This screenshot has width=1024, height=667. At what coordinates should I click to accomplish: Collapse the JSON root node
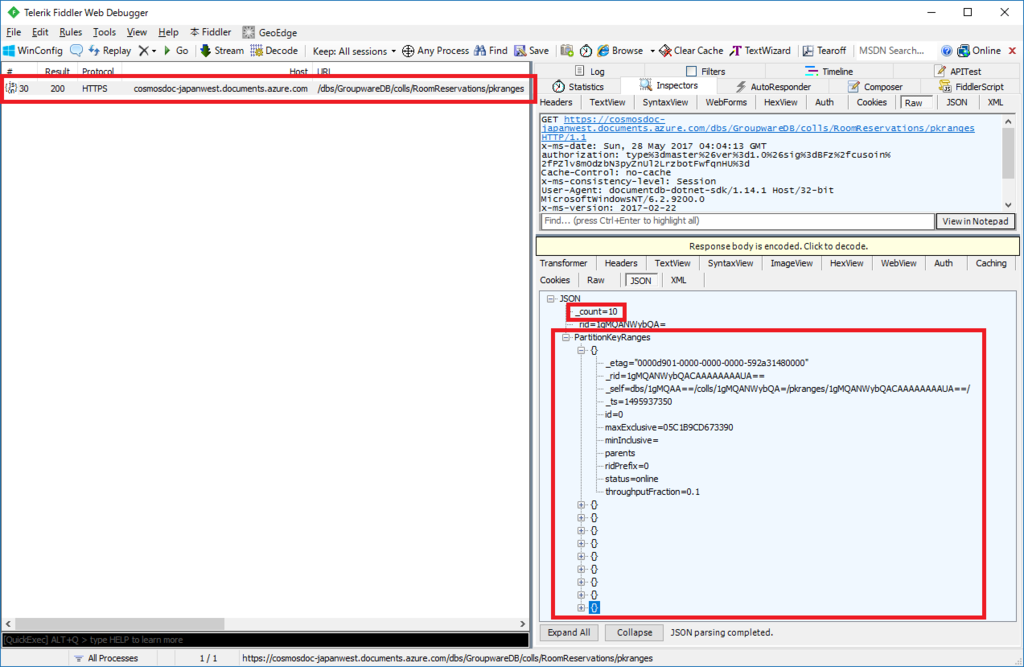point(551,299)
